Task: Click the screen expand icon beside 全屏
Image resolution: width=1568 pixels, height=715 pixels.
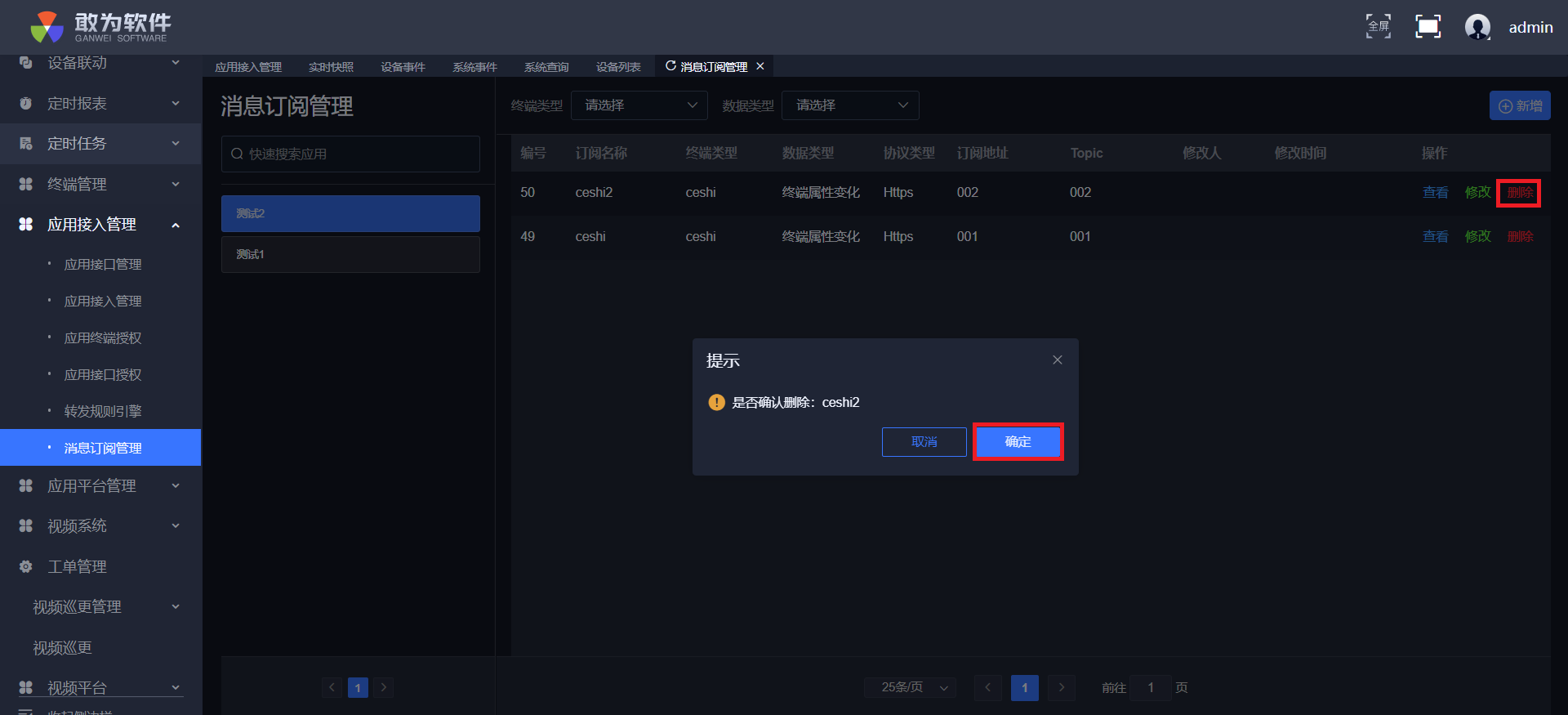Action: click(1428, 27)
